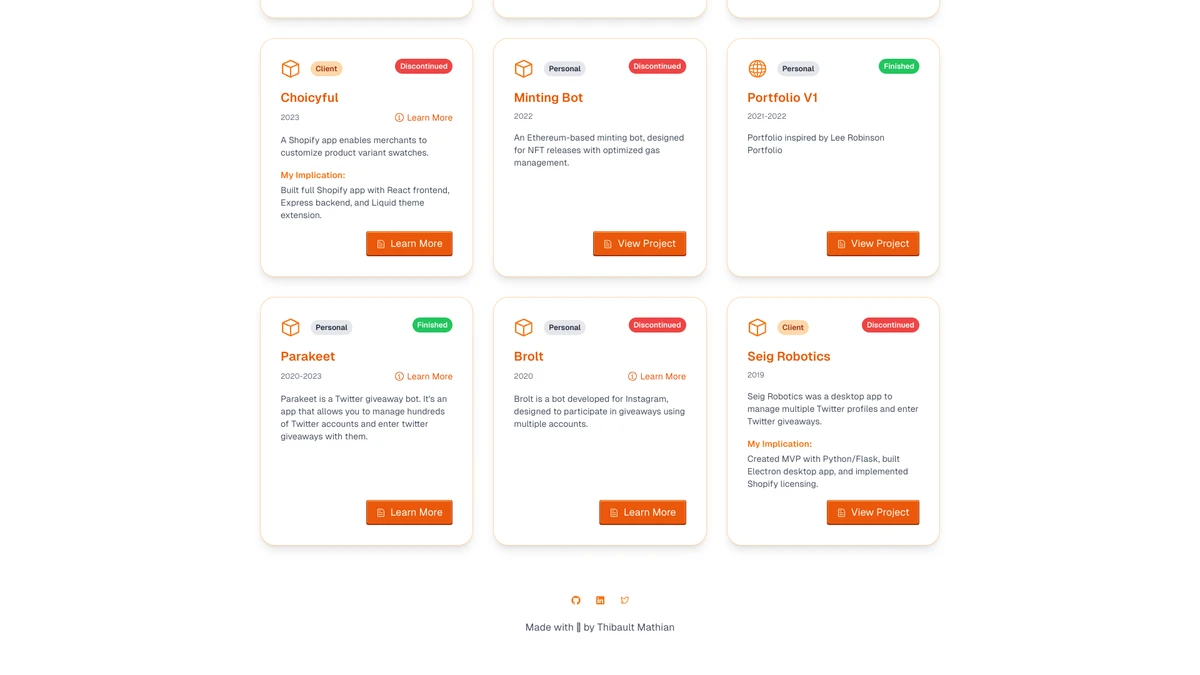Click the Discontinued badge on Minting Bot
Viewport: 1200px width, 675px height.
tap(657, 66)
